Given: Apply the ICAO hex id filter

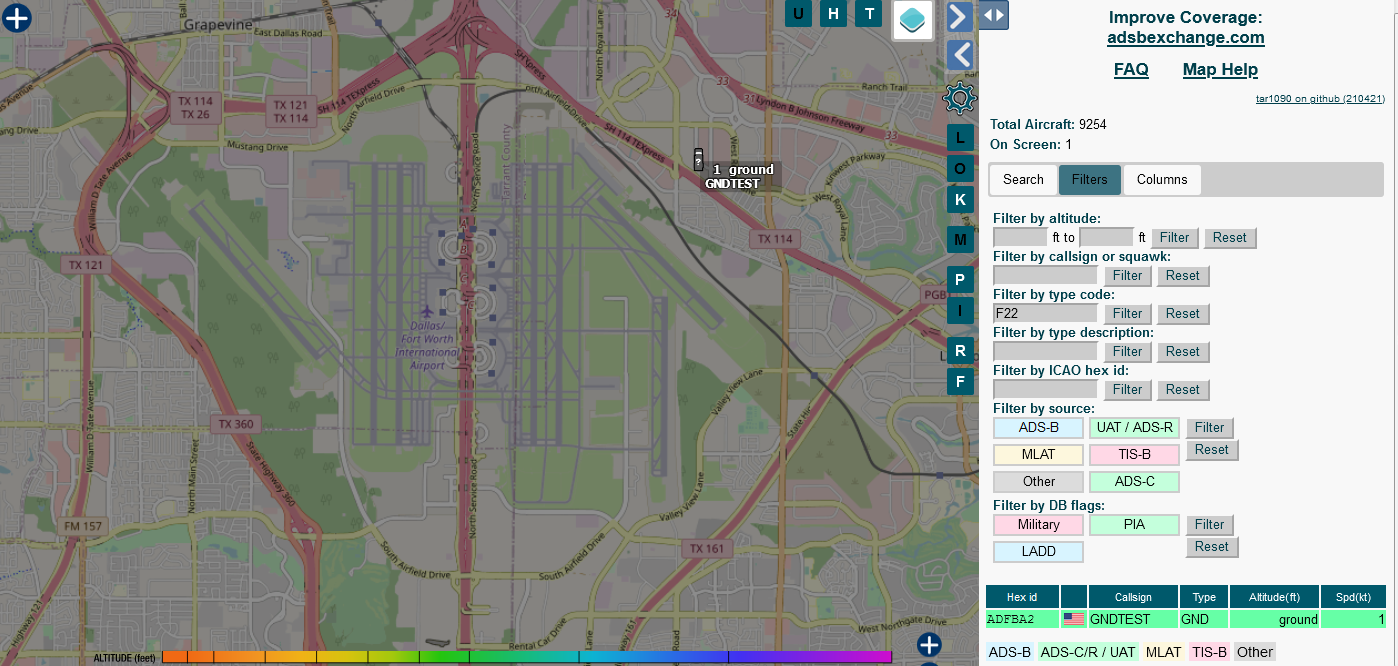Looking at the screenshot, I should point(1127,390).
